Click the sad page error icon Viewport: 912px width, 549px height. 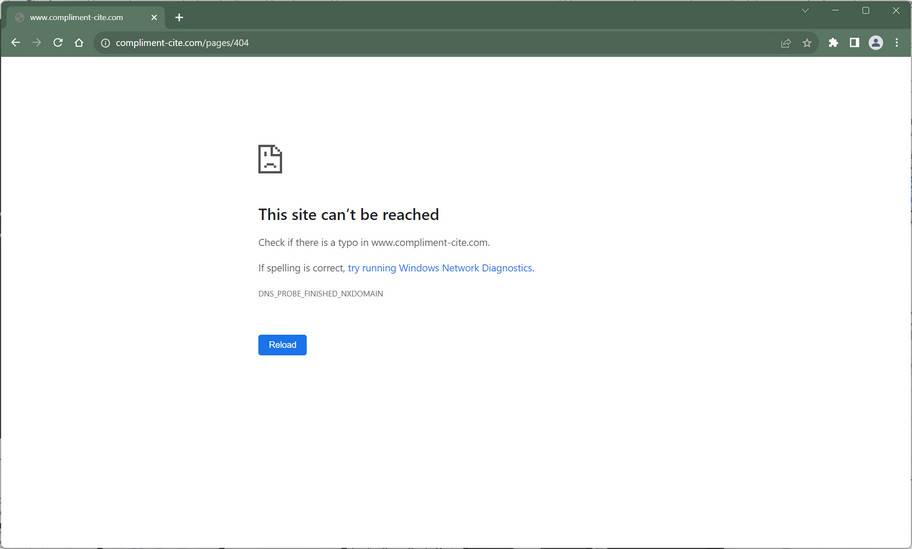(270, 159)
